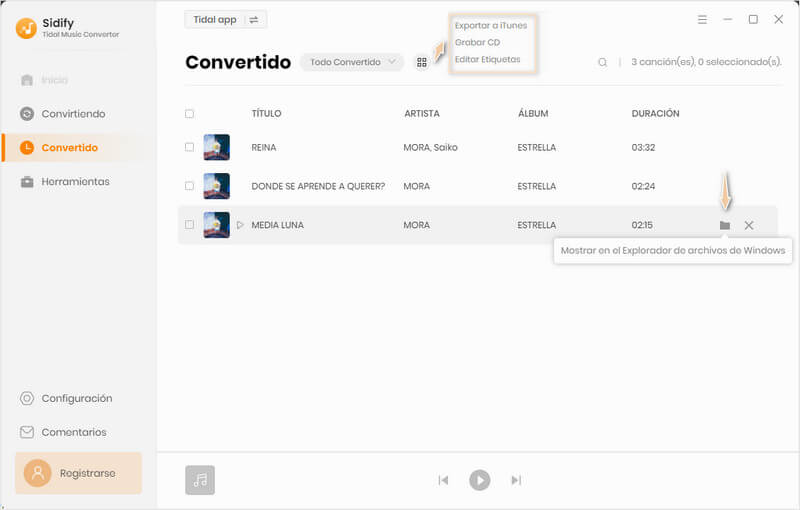Viewport: 800px width, 510px height.
Task: Check the DONDE SE APRENDE A QUERER? checkbox
Action: (x=189, y=186)
